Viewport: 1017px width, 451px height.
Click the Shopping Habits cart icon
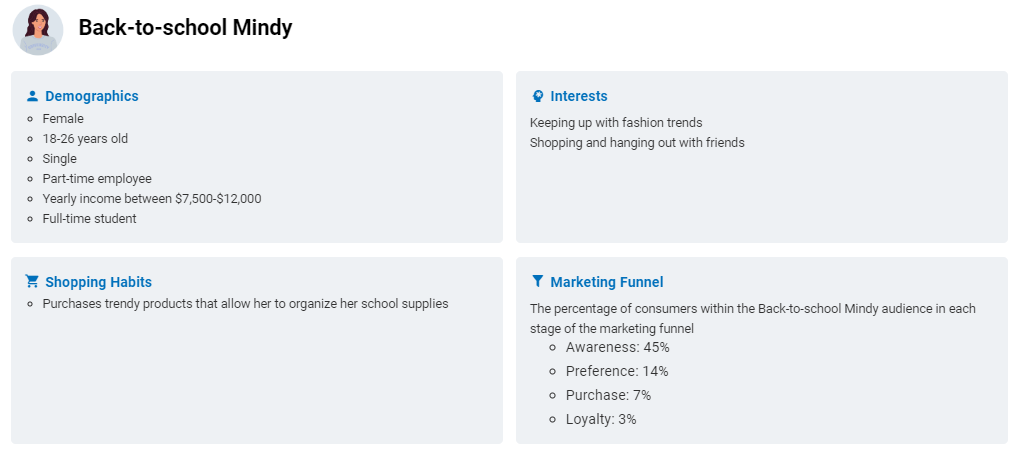pyautogui.click(x=32, y=282)
